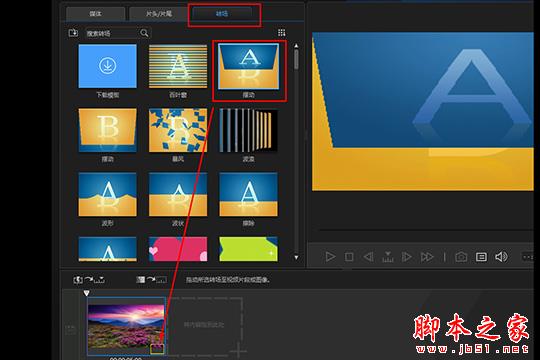Play the preview
The height and width of the screenshot is (360, 540).
pos(330,257)
